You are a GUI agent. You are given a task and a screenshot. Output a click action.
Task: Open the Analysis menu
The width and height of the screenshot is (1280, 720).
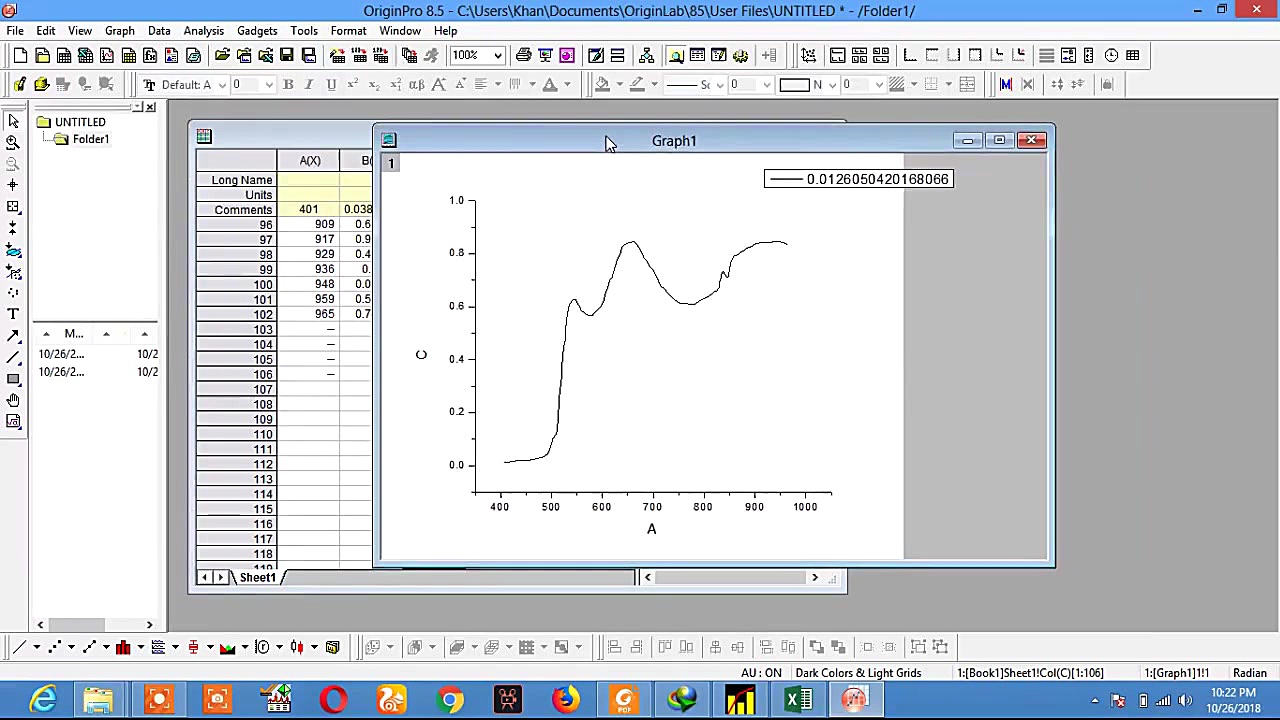coord(204,31)
